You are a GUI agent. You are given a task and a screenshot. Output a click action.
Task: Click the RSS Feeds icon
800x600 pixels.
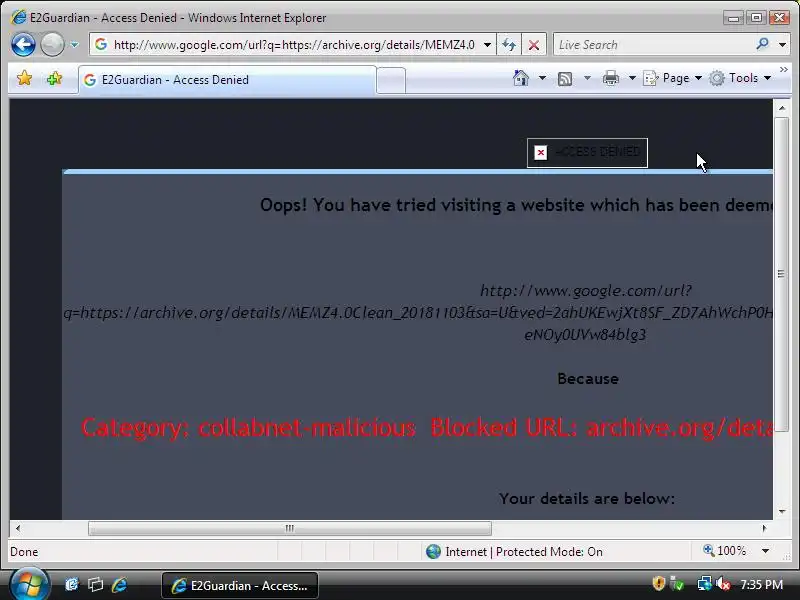point(565,79)
